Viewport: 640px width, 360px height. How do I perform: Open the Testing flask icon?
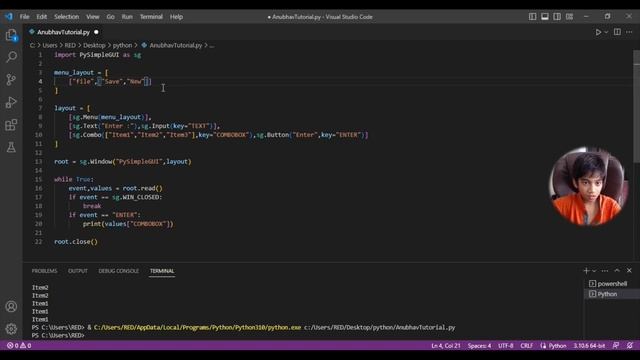point(11,147)
